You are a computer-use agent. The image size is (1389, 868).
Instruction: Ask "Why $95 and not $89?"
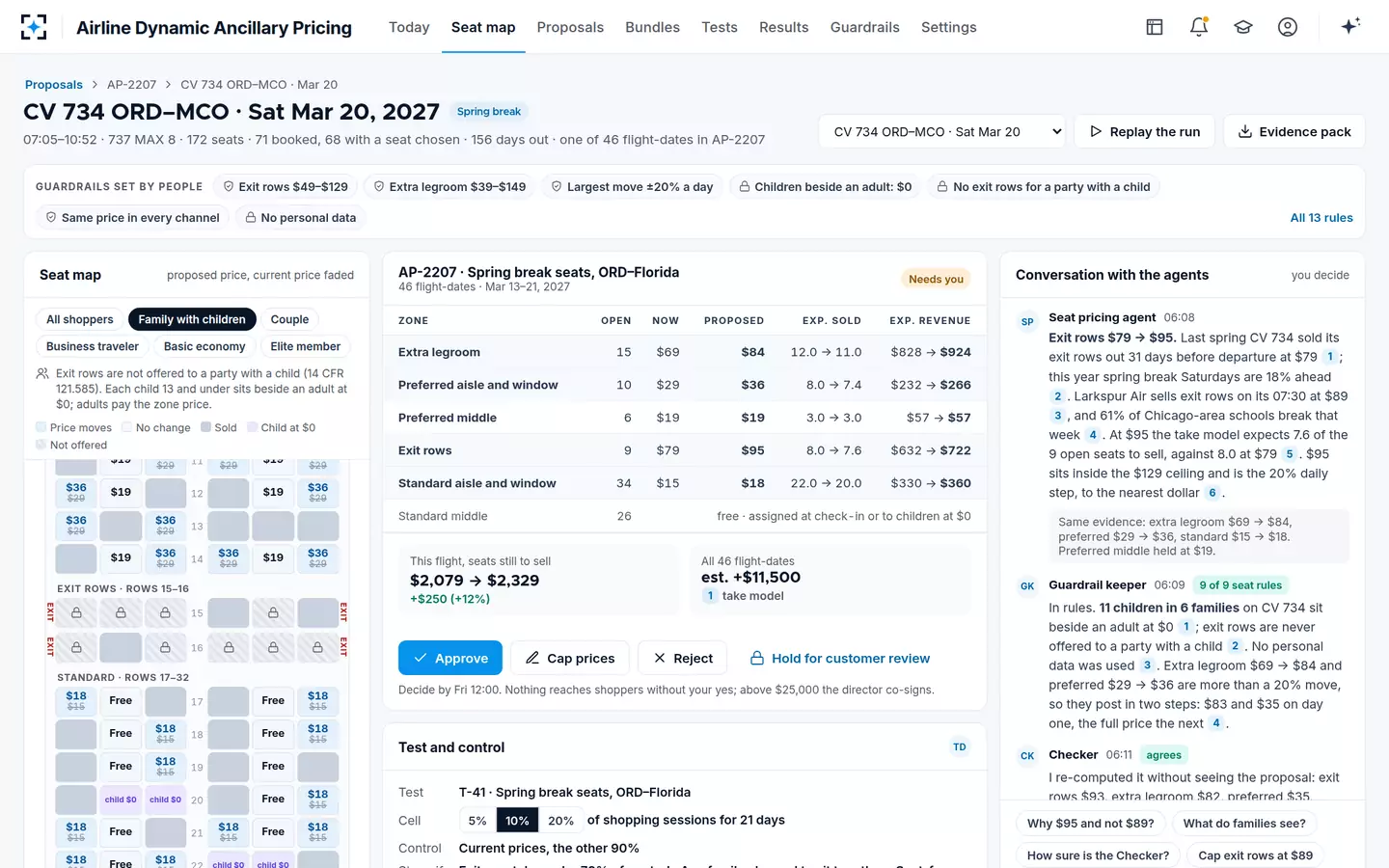pyautogui.click(x=1091, y=824)
